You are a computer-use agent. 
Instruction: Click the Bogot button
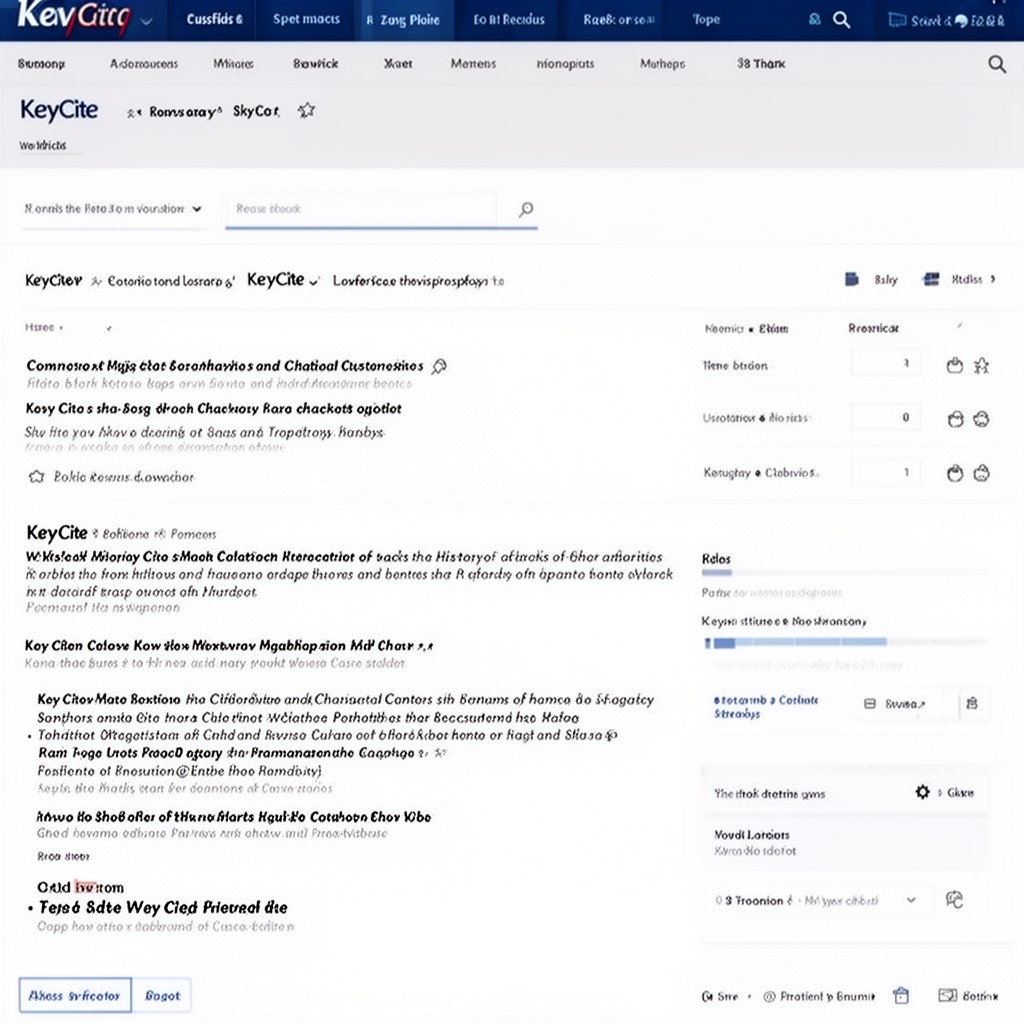pos(162,995)
